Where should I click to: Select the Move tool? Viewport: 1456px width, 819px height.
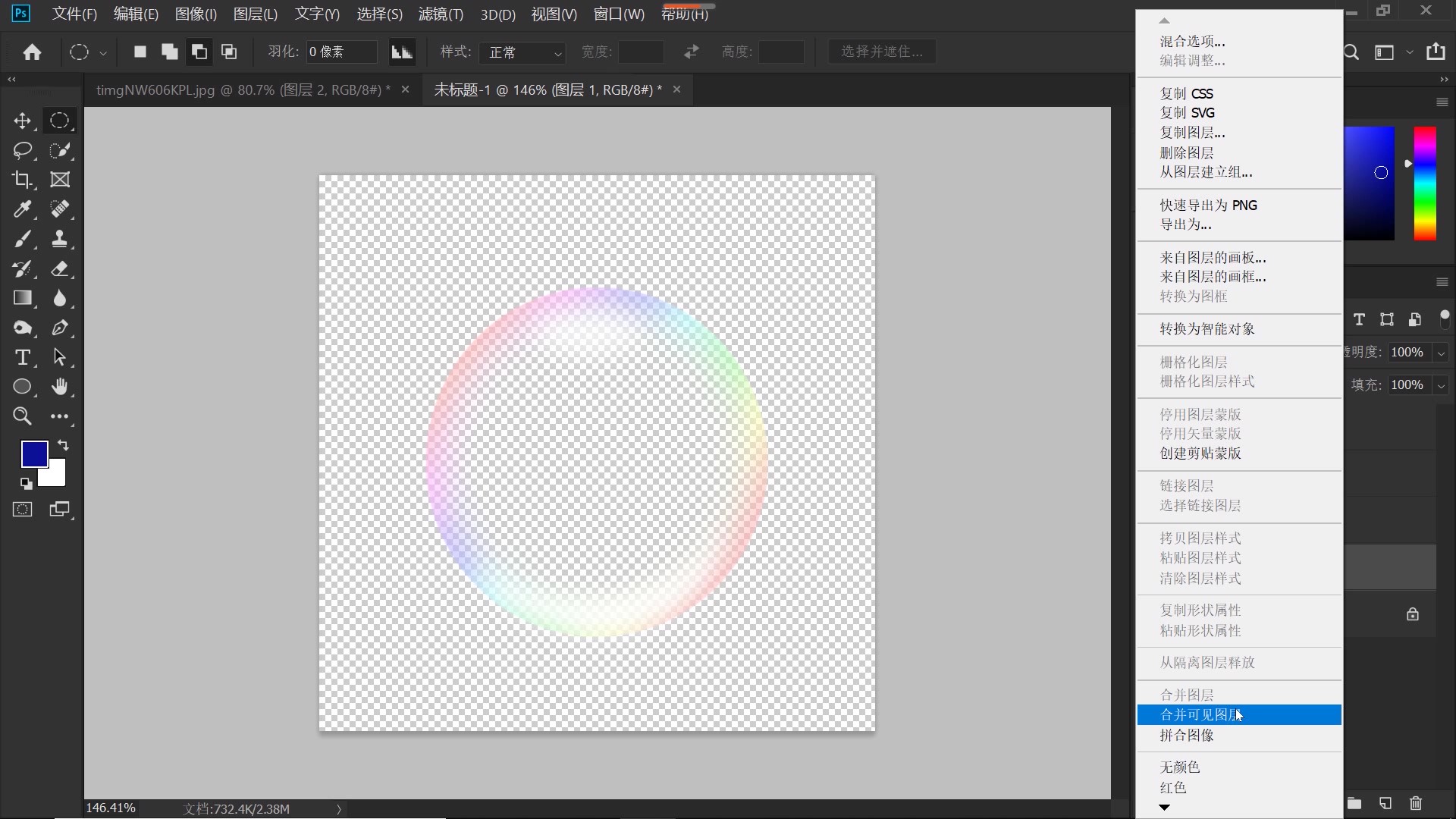23,120
